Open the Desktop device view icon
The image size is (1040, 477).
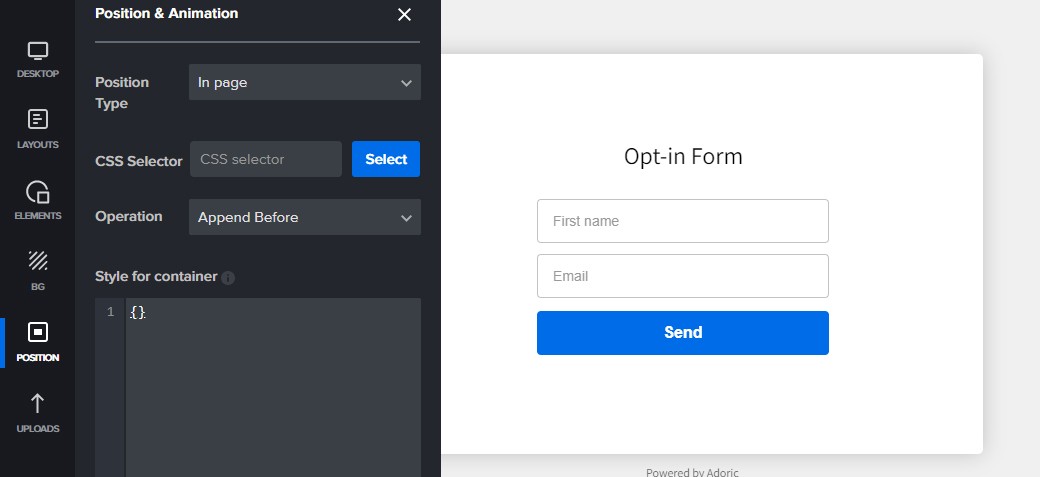[38, 59]
